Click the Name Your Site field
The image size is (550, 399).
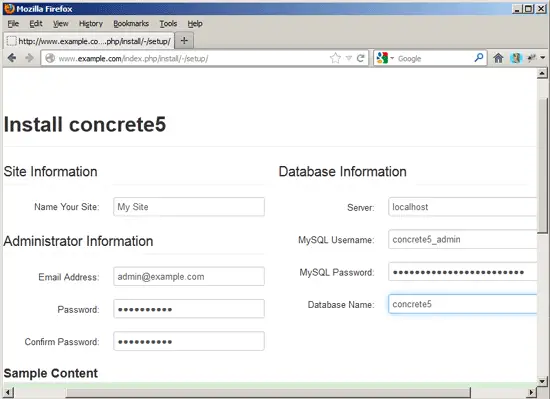click(189, 207)
